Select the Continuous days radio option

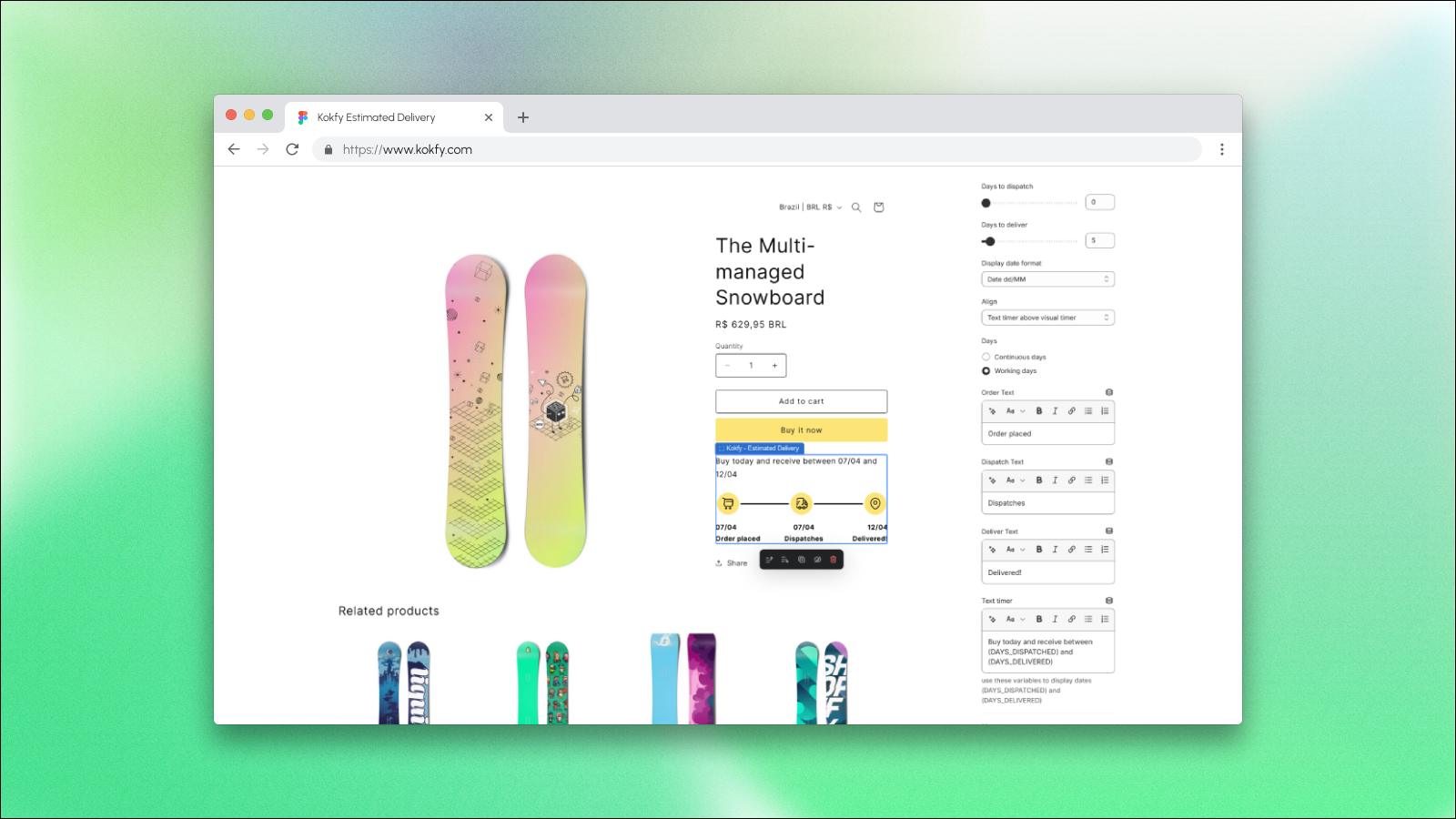point(986,357)
